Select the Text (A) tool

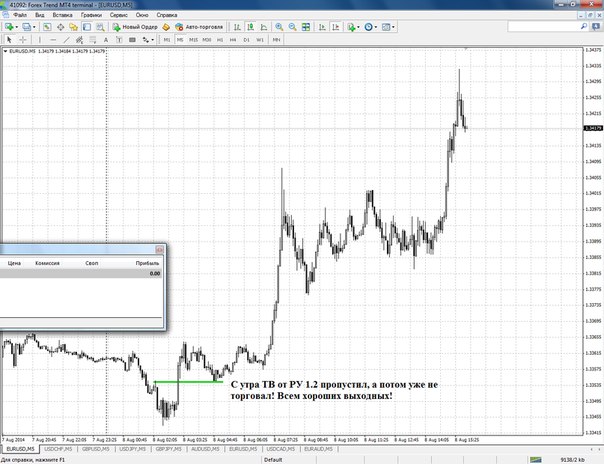click(x=106, y=40)
